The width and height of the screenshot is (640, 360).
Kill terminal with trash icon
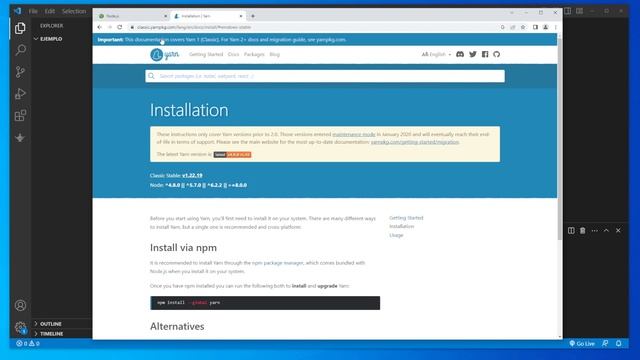point(582,231)
